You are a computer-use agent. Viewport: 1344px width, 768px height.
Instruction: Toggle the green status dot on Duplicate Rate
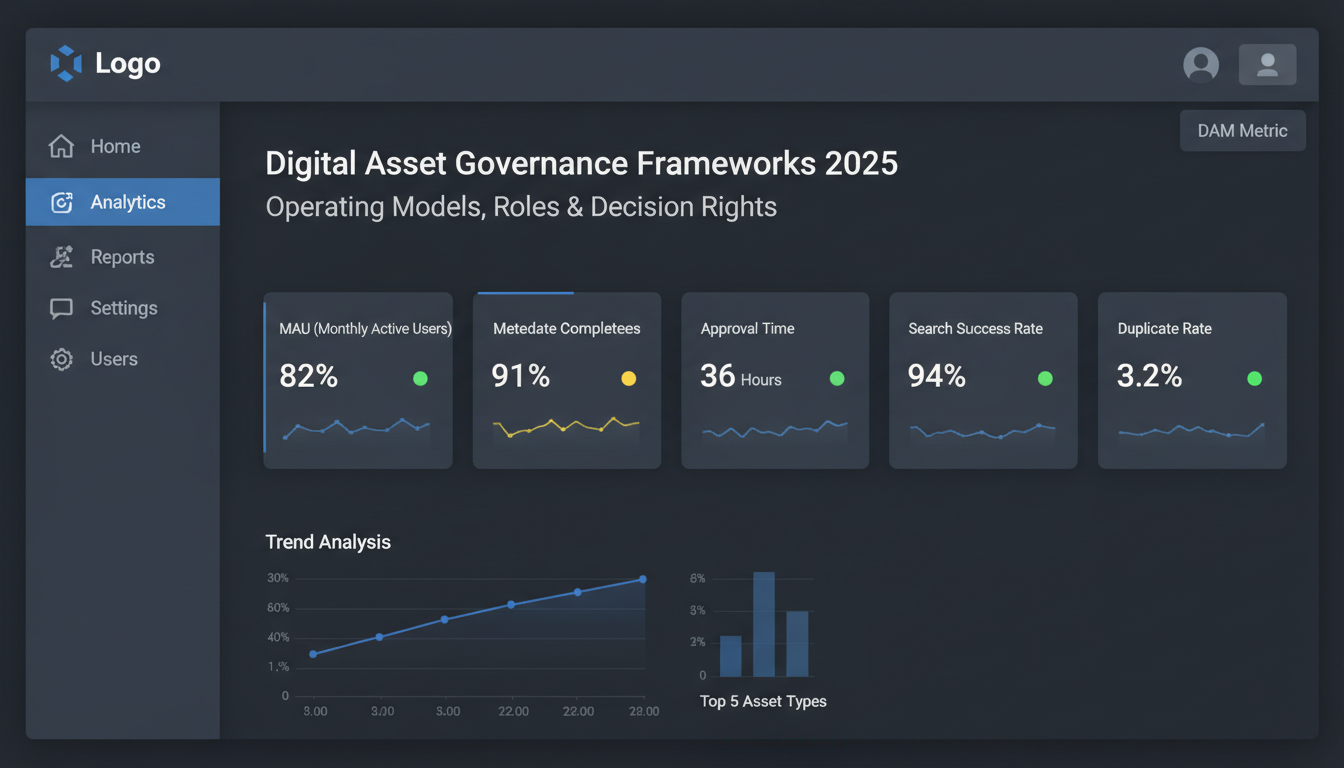(1254, 378)
